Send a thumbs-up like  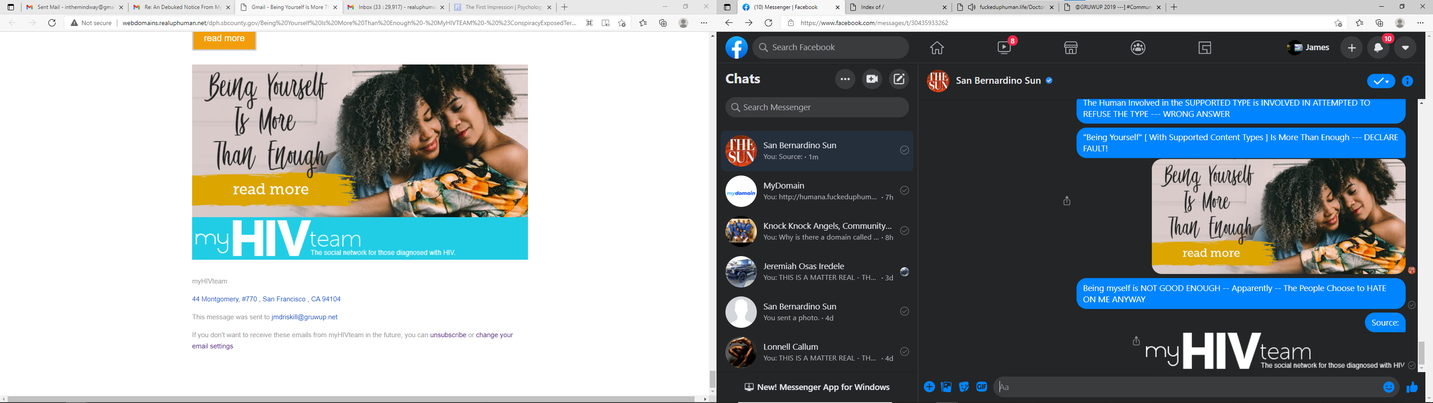click(x=1412, y=387)
